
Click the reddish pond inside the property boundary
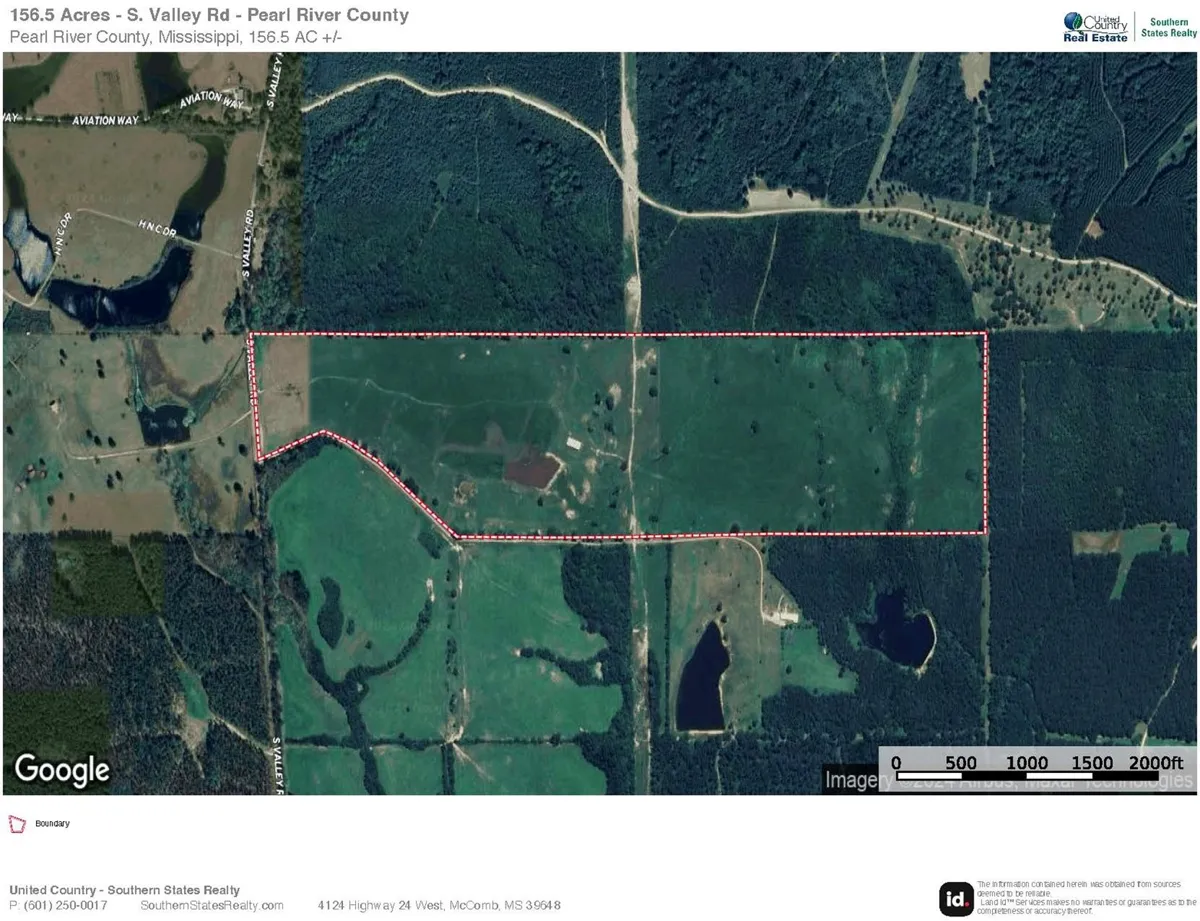(x=531, y=470)
